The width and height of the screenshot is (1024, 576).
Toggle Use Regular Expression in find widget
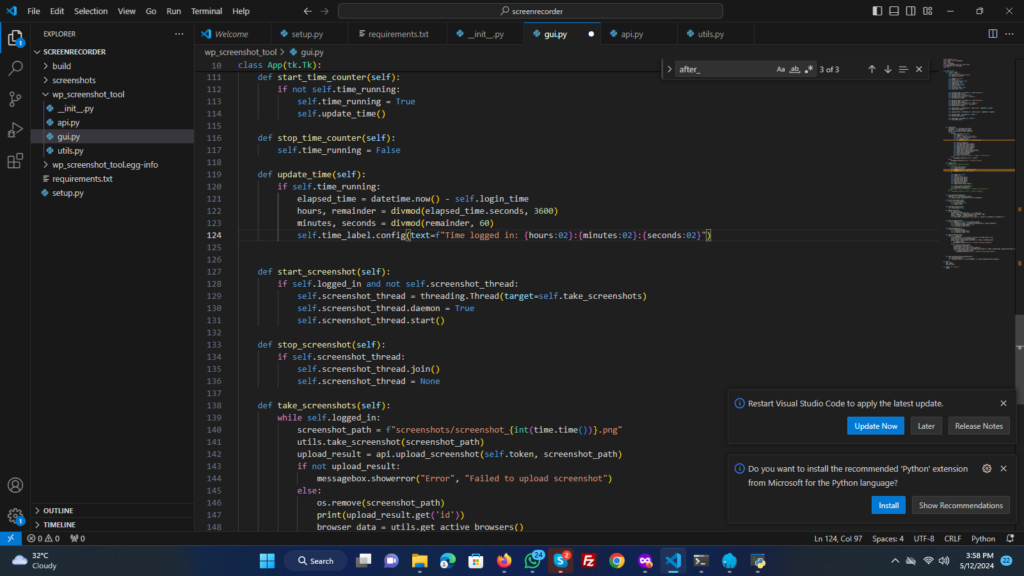coord(808,69)
